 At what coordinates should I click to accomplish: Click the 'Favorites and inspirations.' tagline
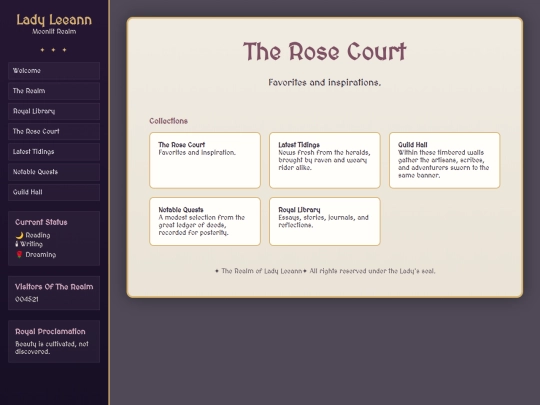325,83
